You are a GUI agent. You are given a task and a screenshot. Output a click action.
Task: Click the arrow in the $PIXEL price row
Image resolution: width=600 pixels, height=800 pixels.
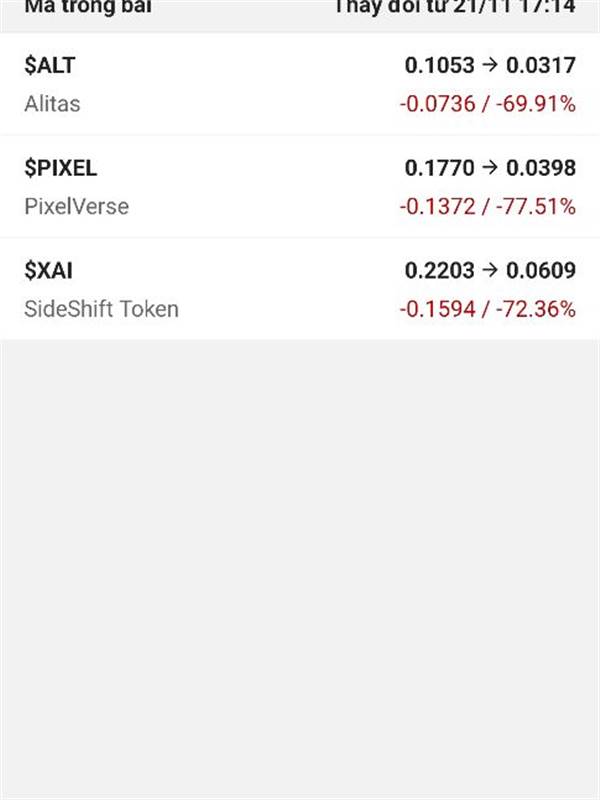490,167
